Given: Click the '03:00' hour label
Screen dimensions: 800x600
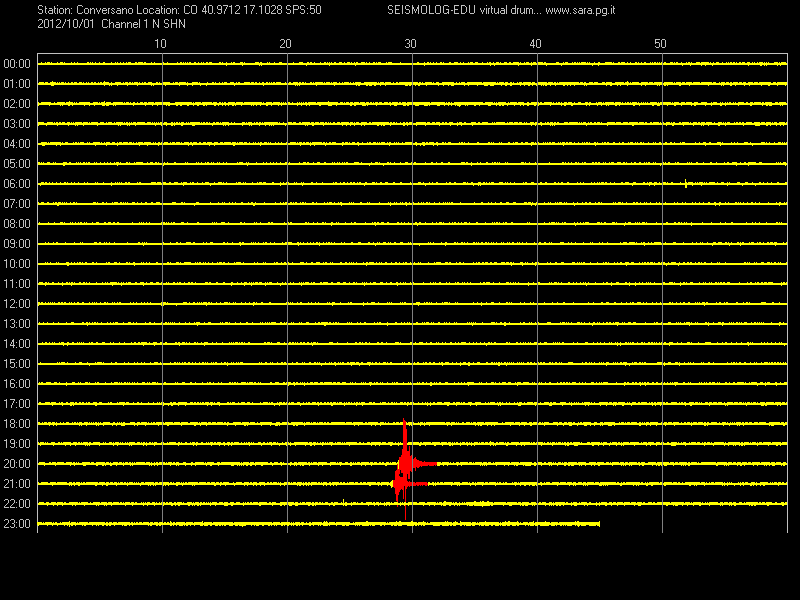Looking at the screenshot, I should [x=17, y=124].
